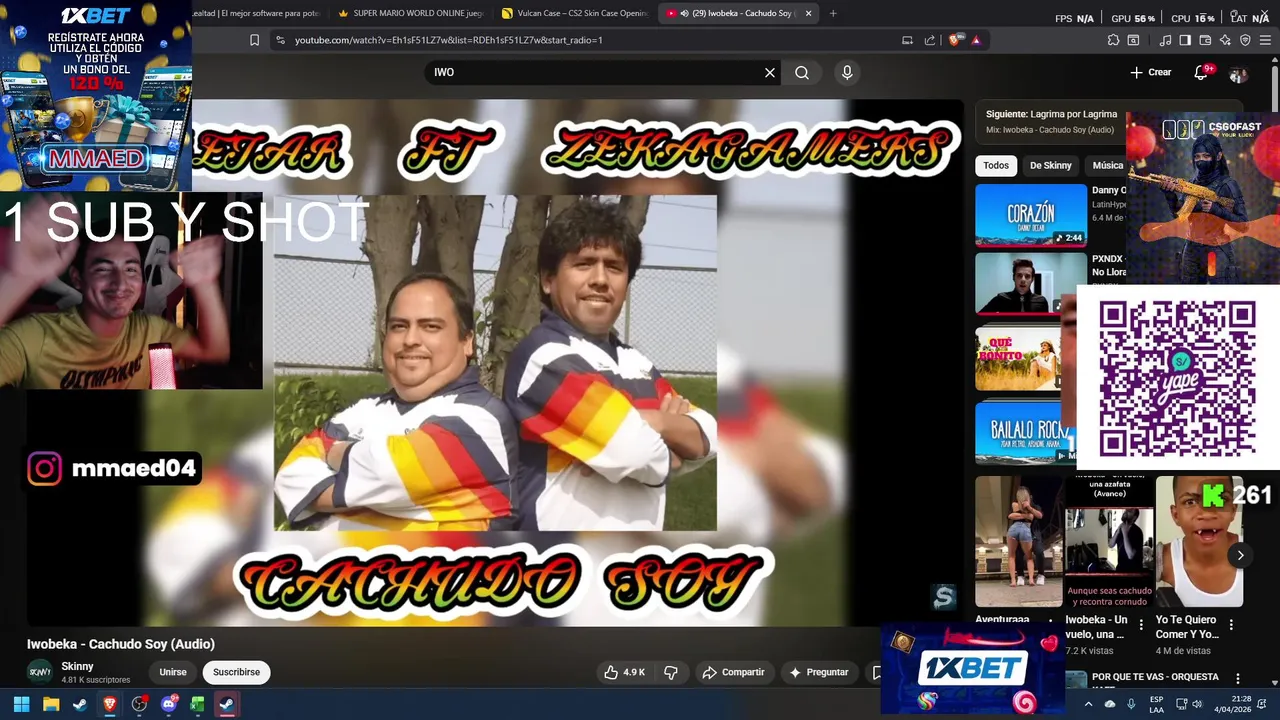Open the Skinny channel name link
This screenshot has width=1280, height=720.
tap(77, 666)
